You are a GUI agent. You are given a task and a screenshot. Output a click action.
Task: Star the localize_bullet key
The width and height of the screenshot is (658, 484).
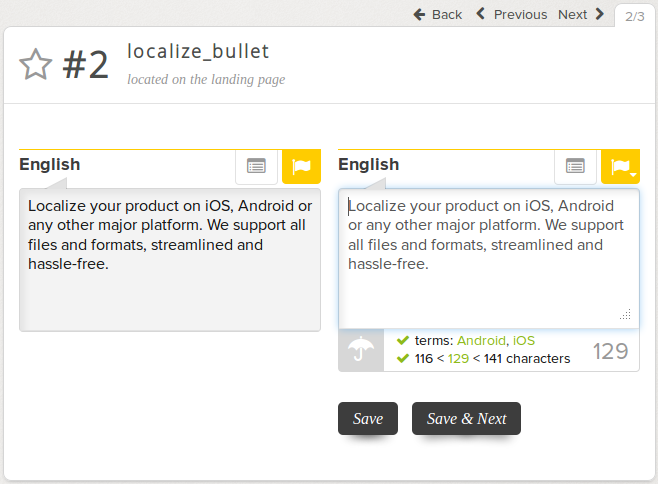[36, 64]
